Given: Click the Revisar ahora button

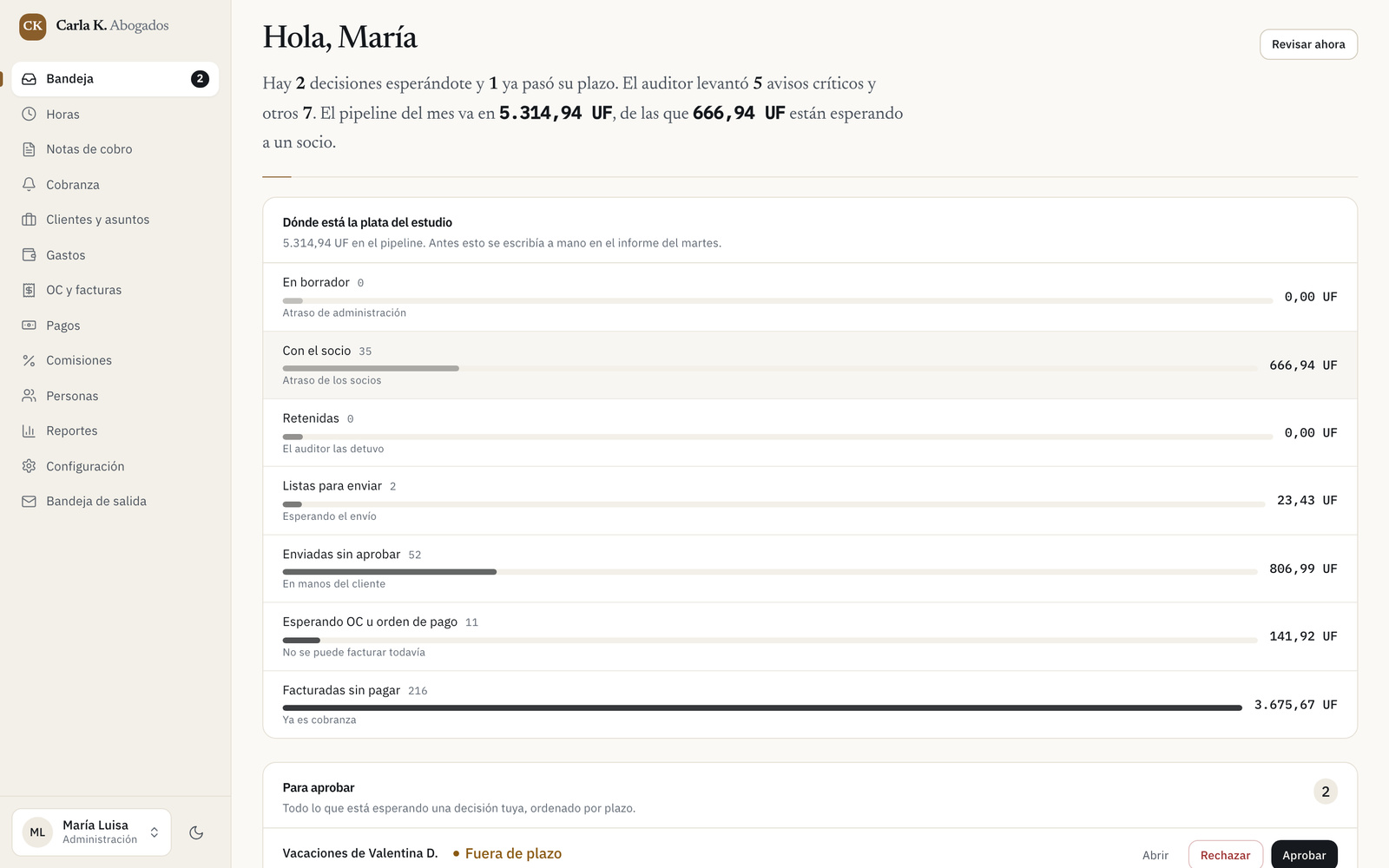Looking at the screenshot, I should coord(1308,44).
